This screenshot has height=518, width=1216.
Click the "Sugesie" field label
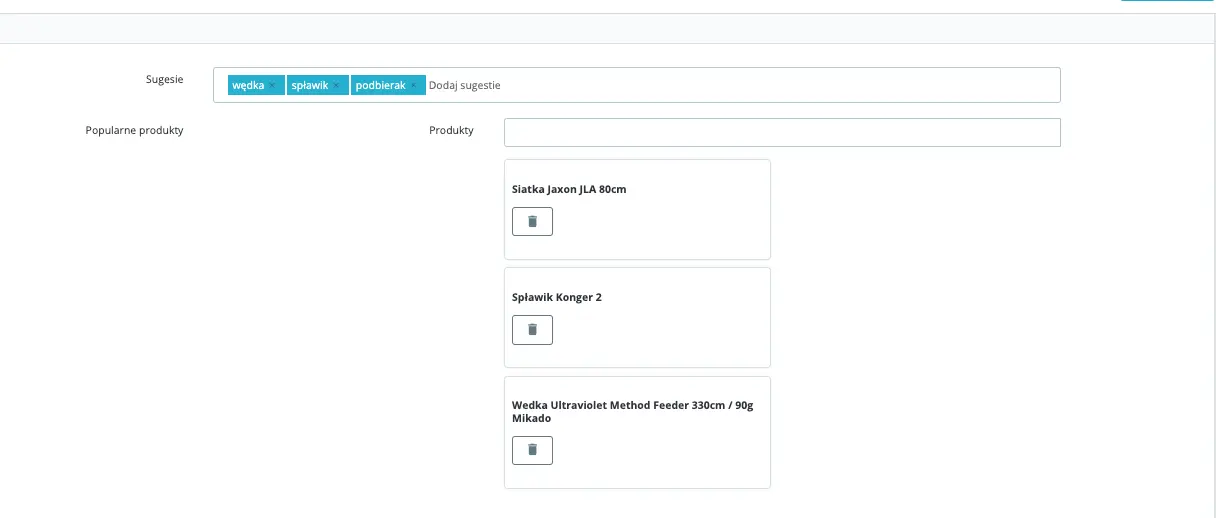coord(164,79)
